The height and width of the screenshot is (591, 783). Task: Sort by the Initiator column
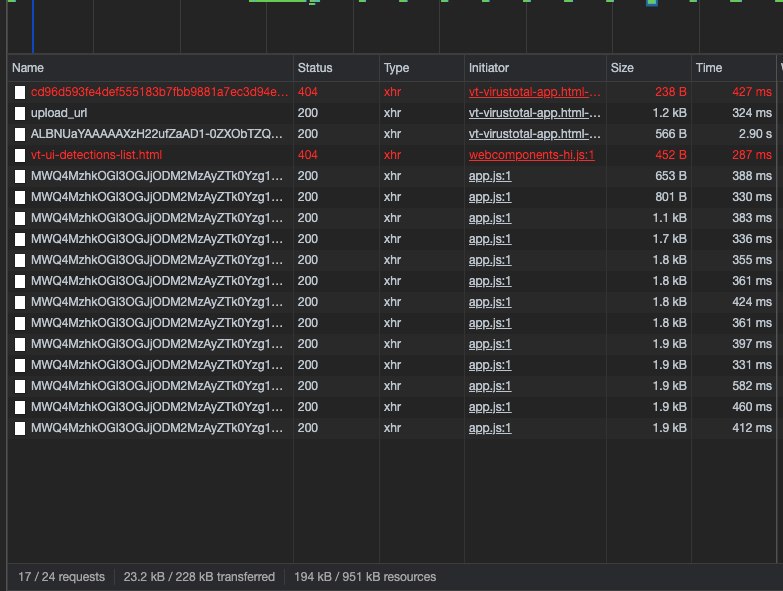489,68
